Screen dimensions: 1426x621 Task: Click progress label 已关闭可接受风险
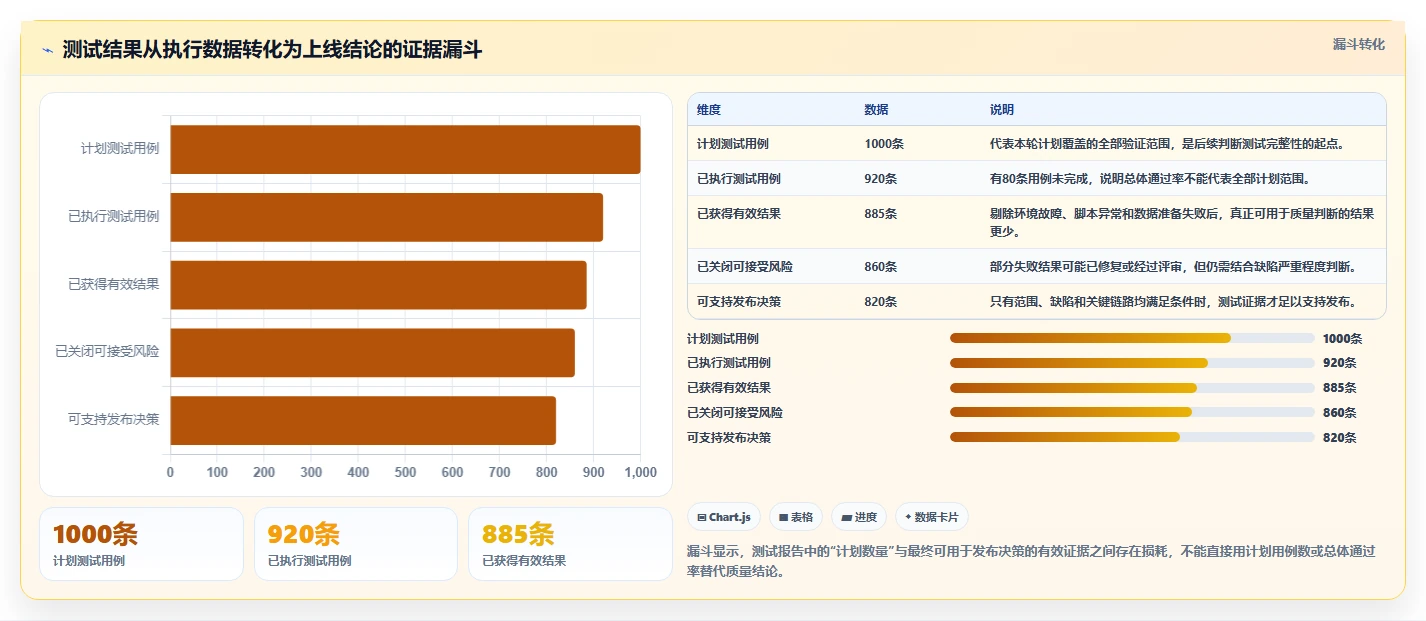[735, 412]
